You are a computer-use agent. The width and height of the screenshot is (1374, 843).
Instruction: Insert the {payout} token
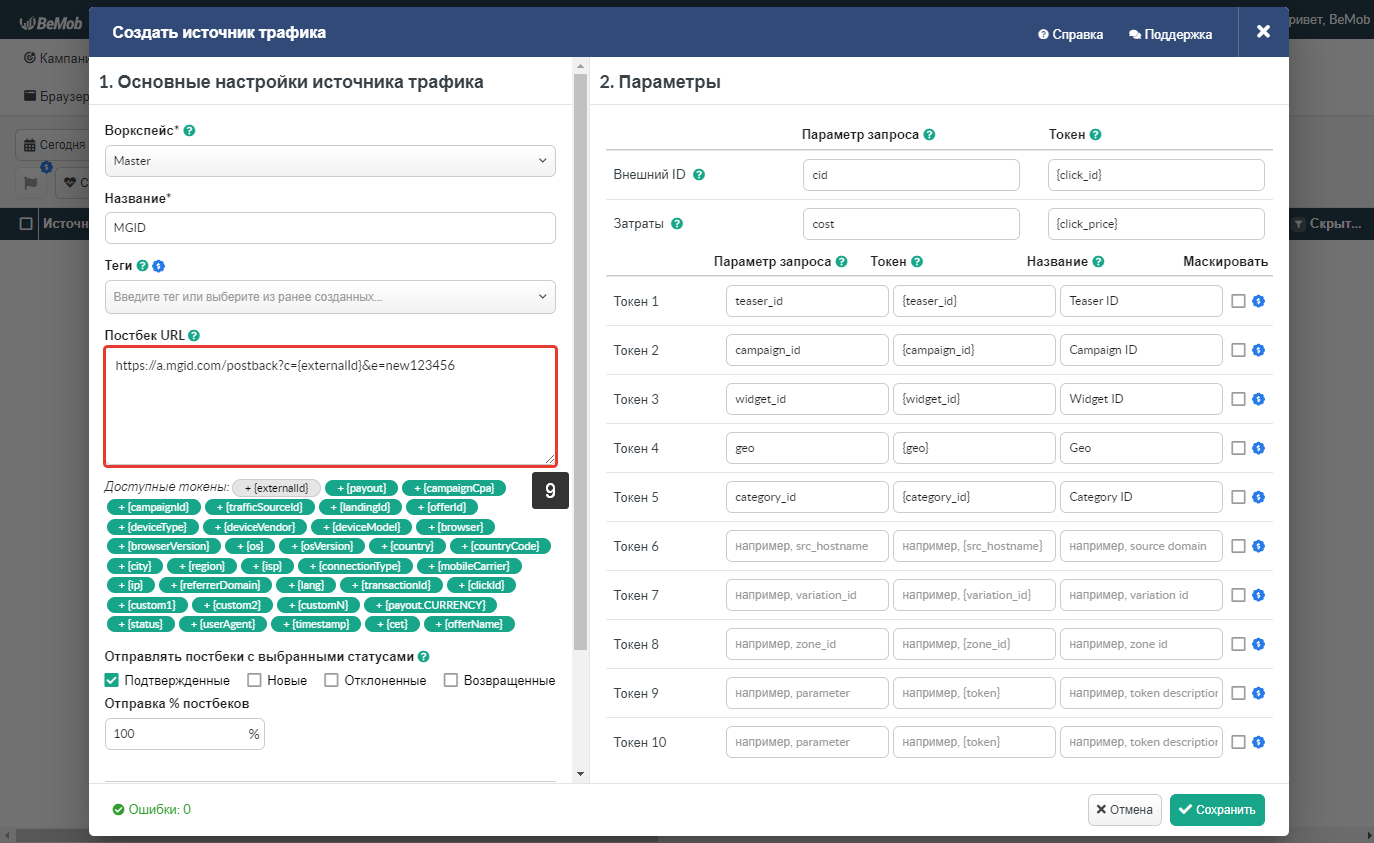pyautogui.click(x=361, y=488)
